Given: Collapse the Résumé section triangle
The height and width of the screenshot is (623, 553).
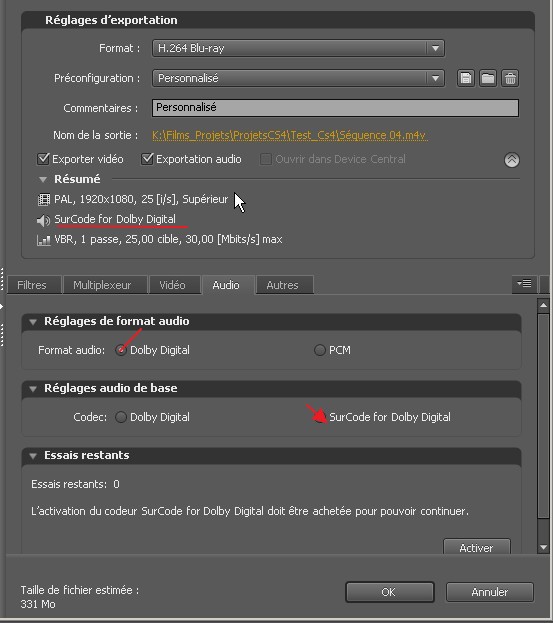Looking at the screenshot, I should (43, 180).
